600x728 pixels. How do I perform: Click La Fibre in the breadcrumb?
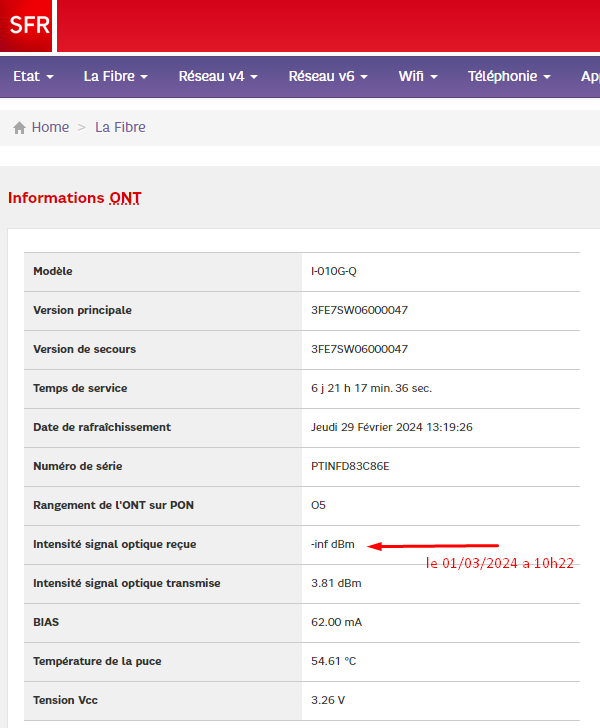pyautogui.click(x=120, y=127)
